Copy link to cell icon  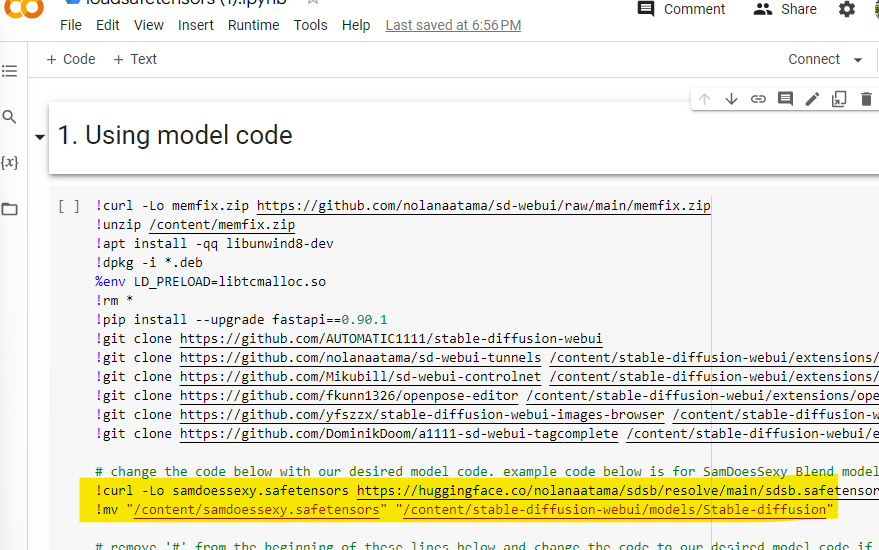click(x=758, y=99)
